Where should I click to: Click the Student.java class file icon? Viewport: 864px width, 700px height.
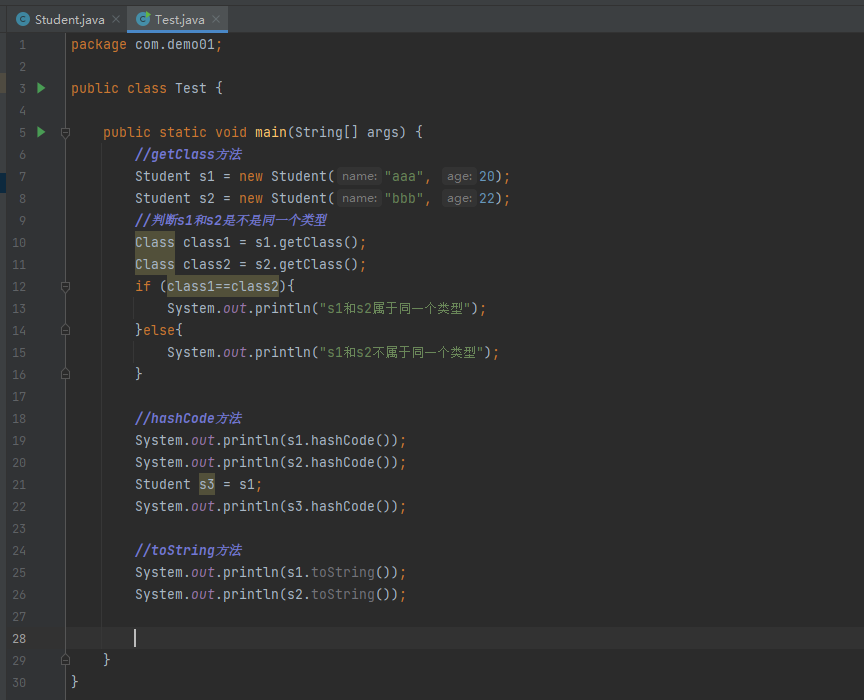click(23, 20)
